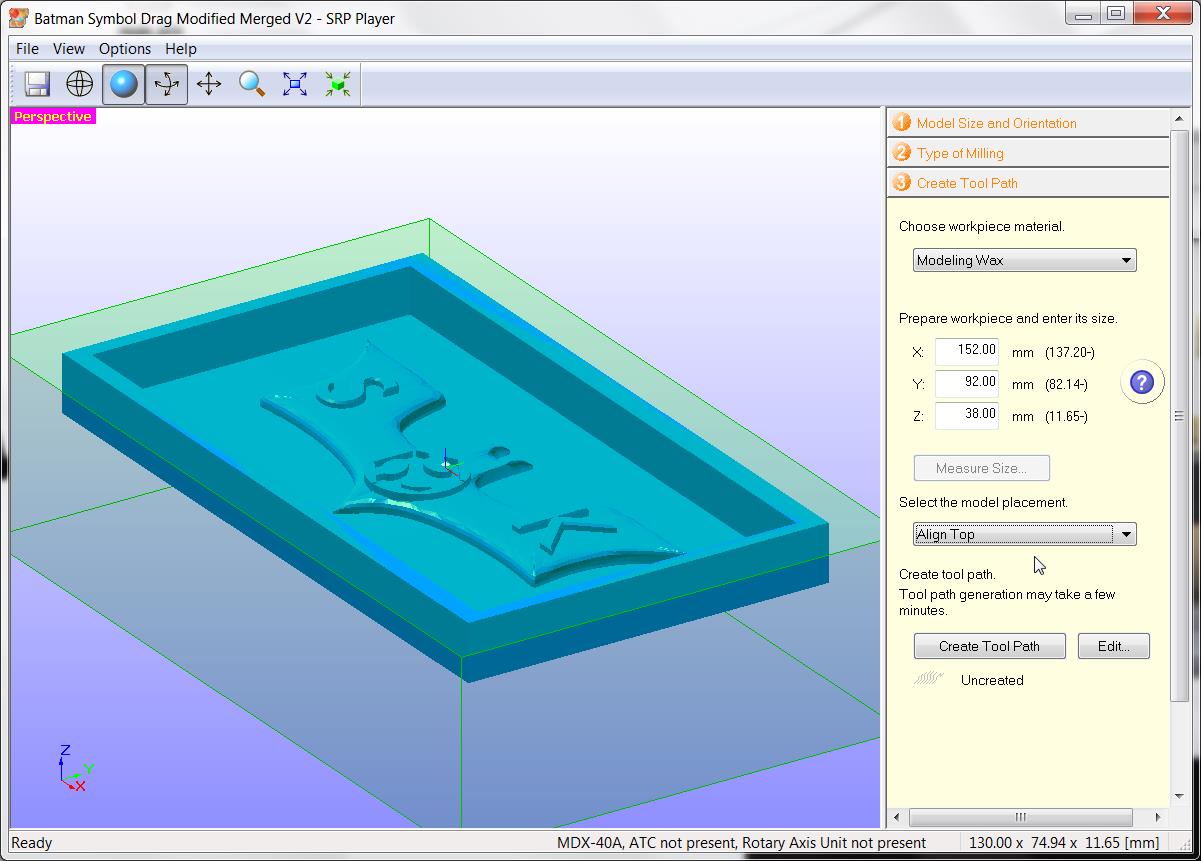Click the SRP Player app icon in title bar

18,18
